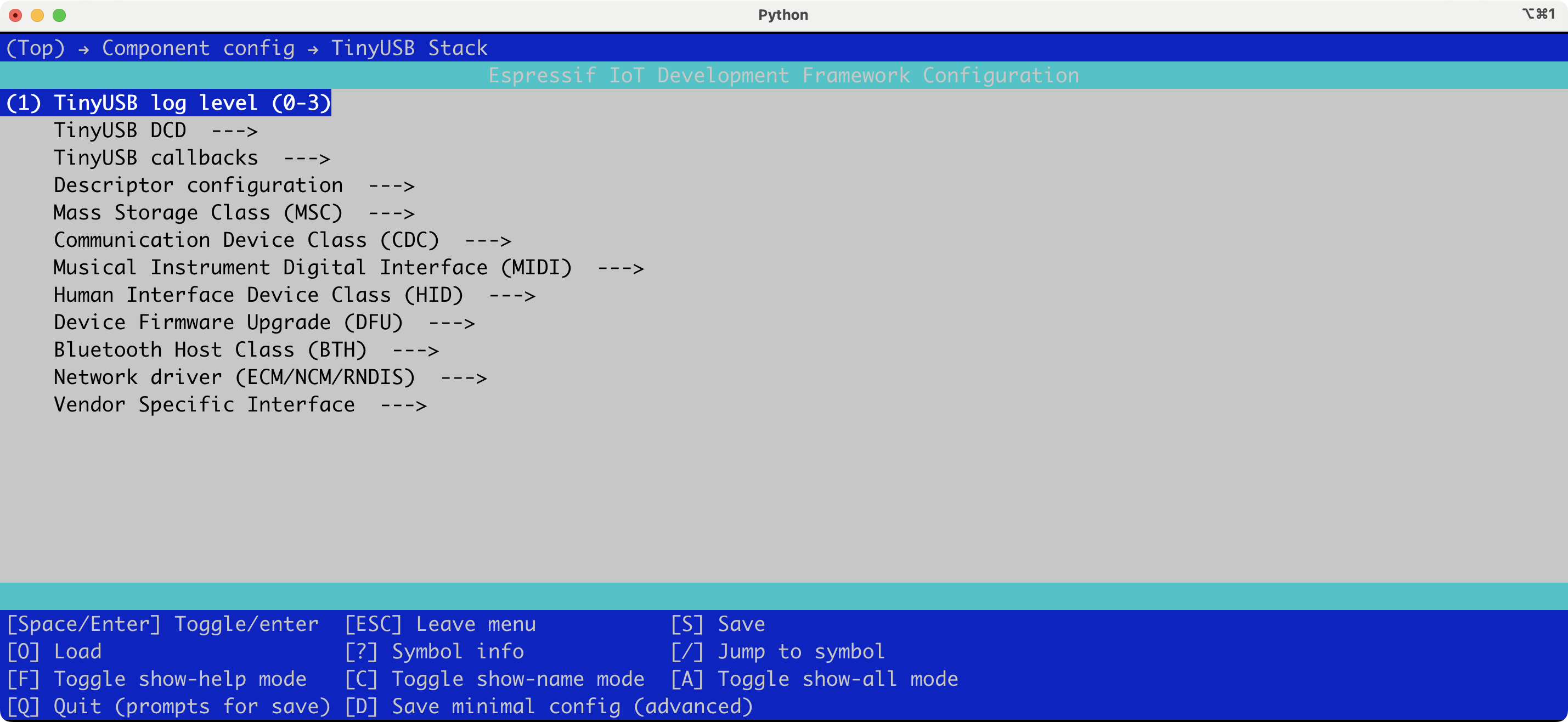Click the Python window title

[783, 15]
